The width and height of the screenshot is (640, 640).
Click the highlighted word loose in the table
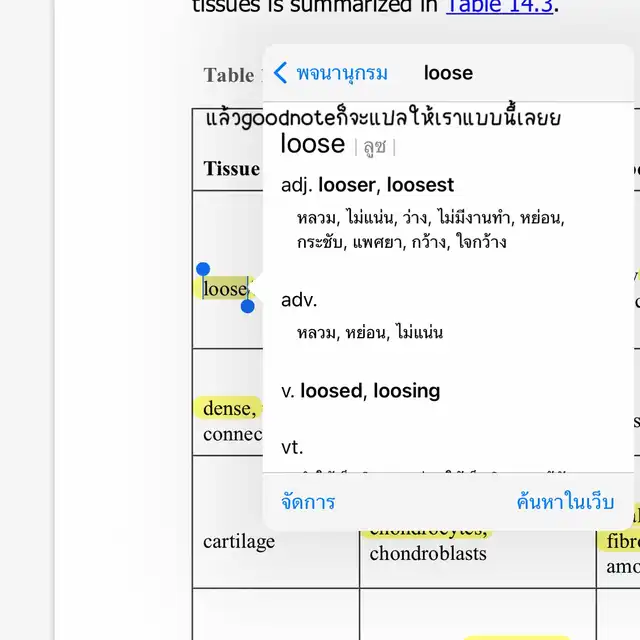point(225,289)
